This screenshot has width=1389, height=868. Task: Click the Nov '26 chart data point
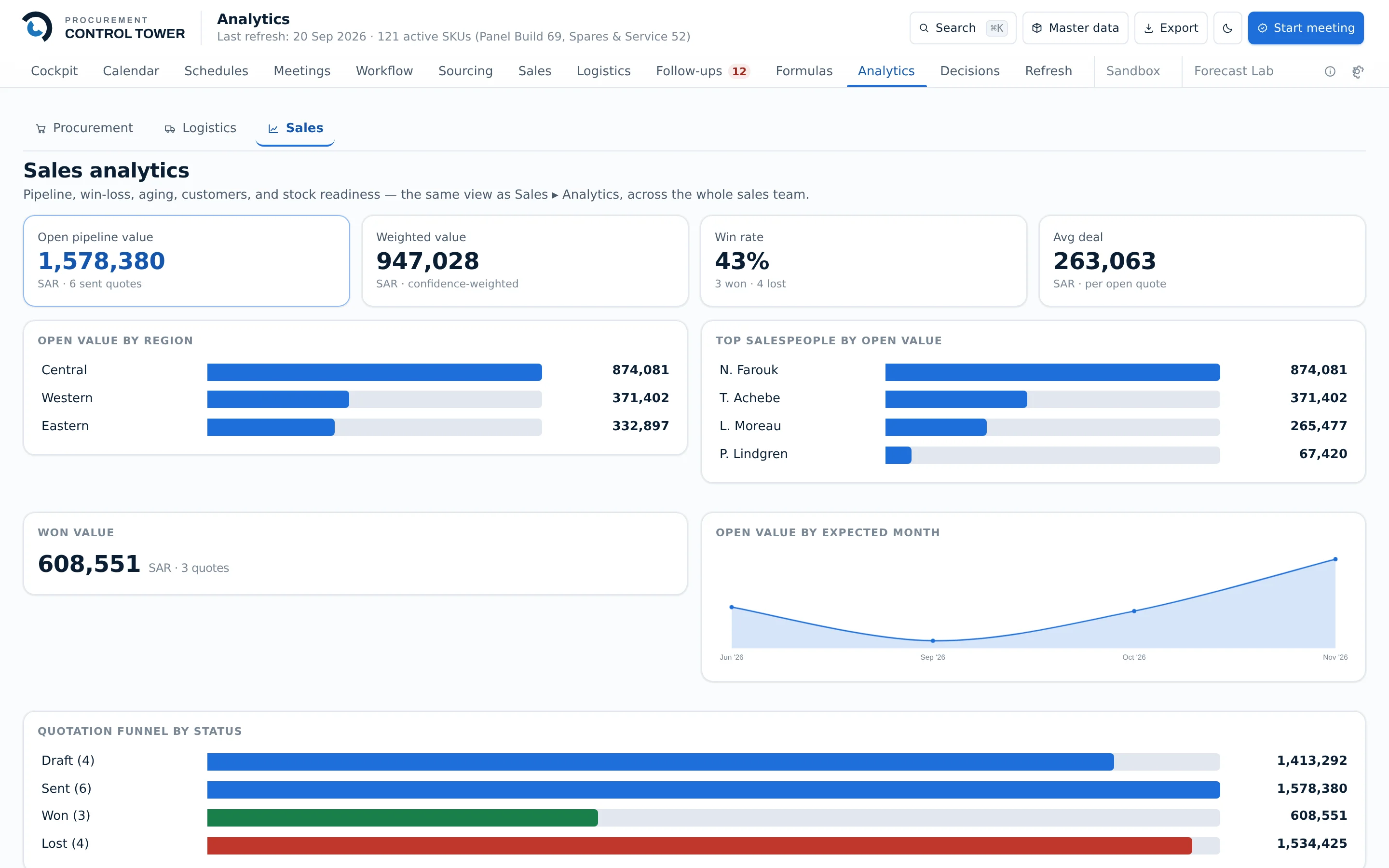(1335, 559)
